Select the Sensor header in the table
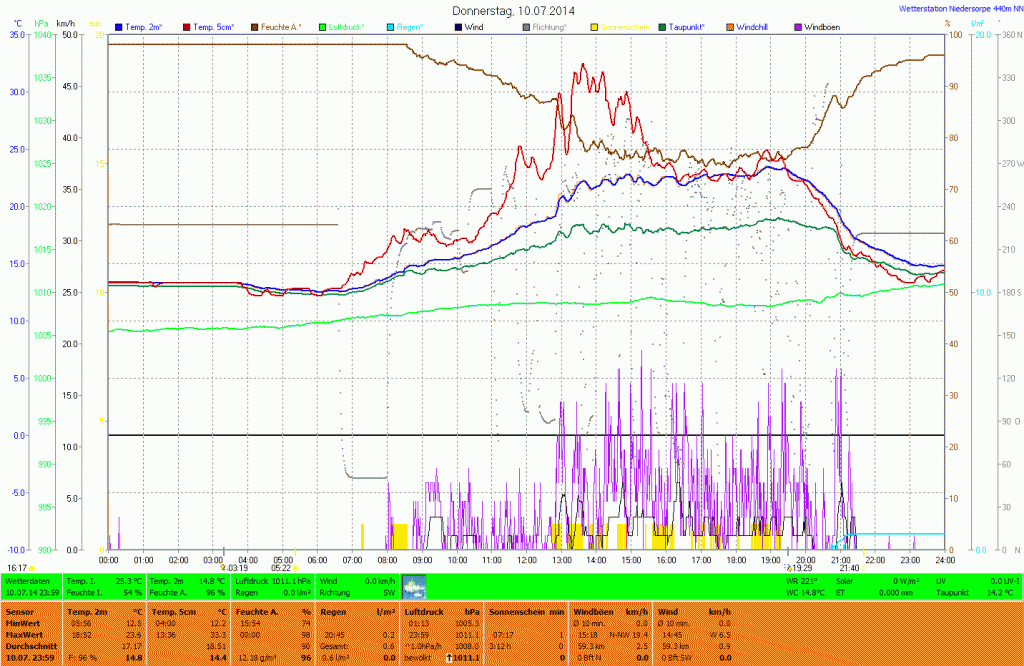The image size is (1024, 666). tap(20, 610)
